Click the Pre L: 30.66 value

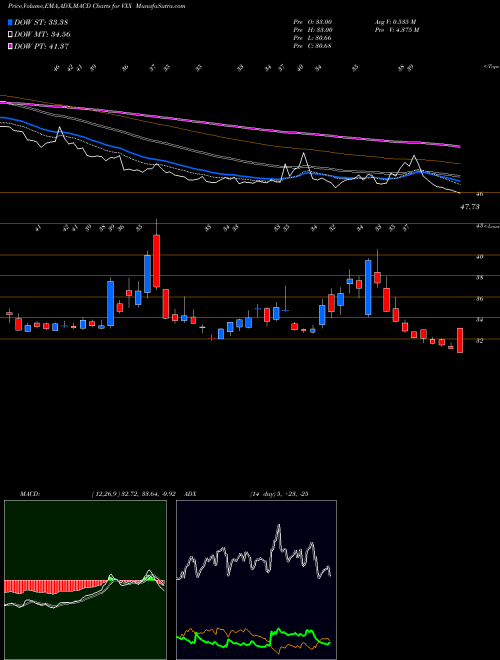(313, 38)
